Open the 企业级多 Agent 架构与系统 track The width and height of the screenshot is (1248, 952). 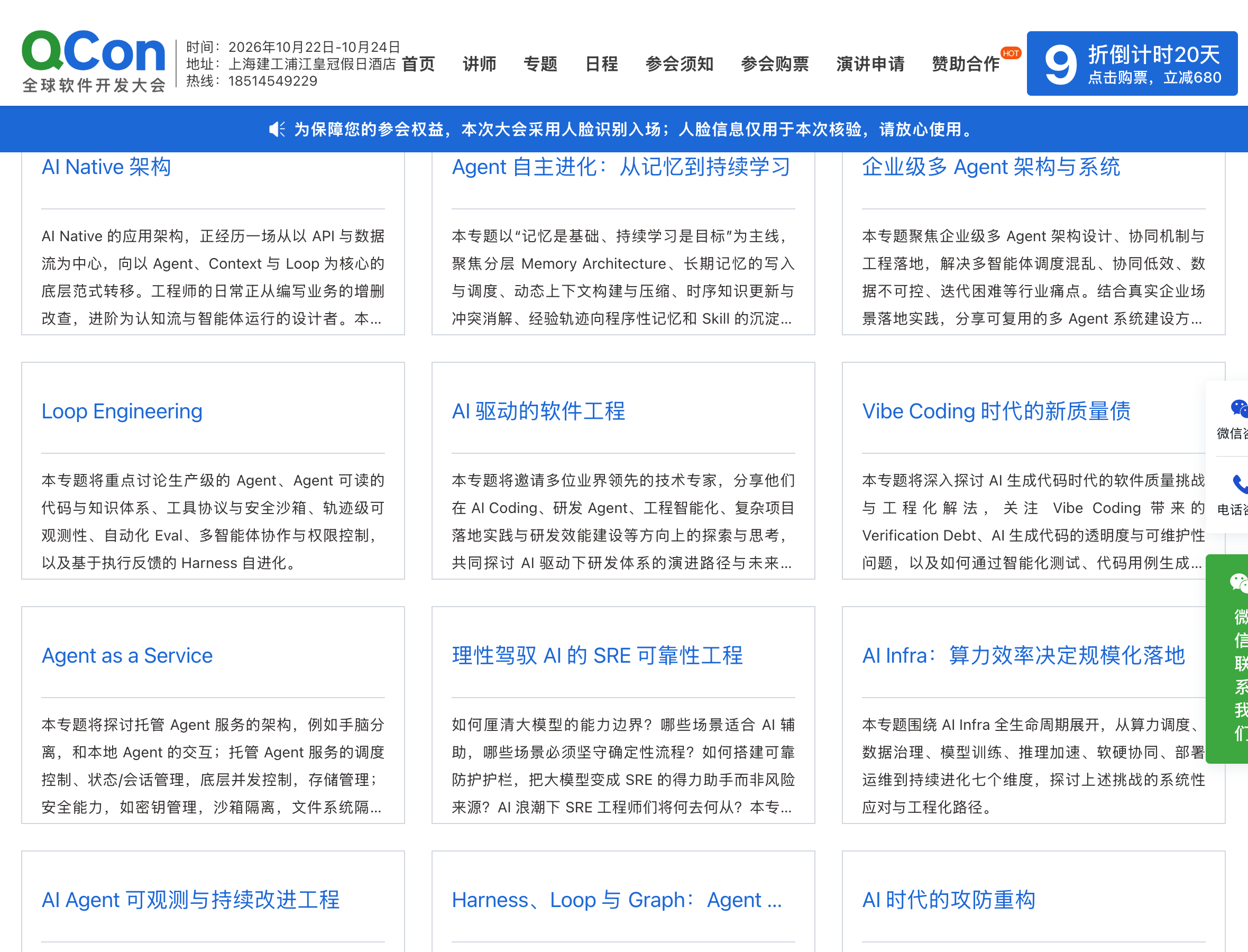pyautogui.click(x=991, y=167)
